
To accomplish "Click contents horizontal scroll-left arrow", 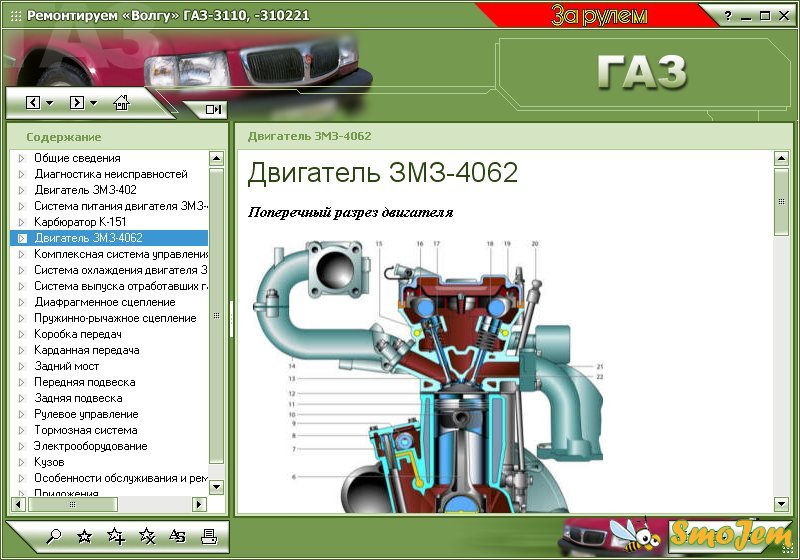I will (x=18, y=504).
